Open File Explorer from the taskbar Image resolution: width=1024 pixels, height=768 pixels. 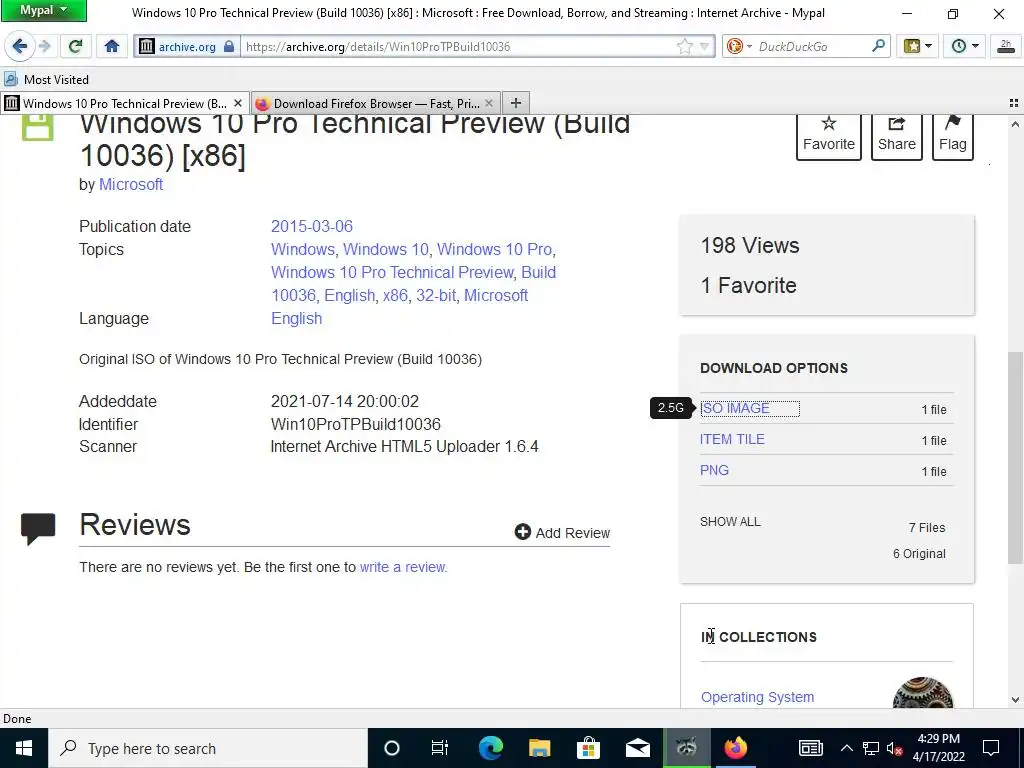point(539,748)
